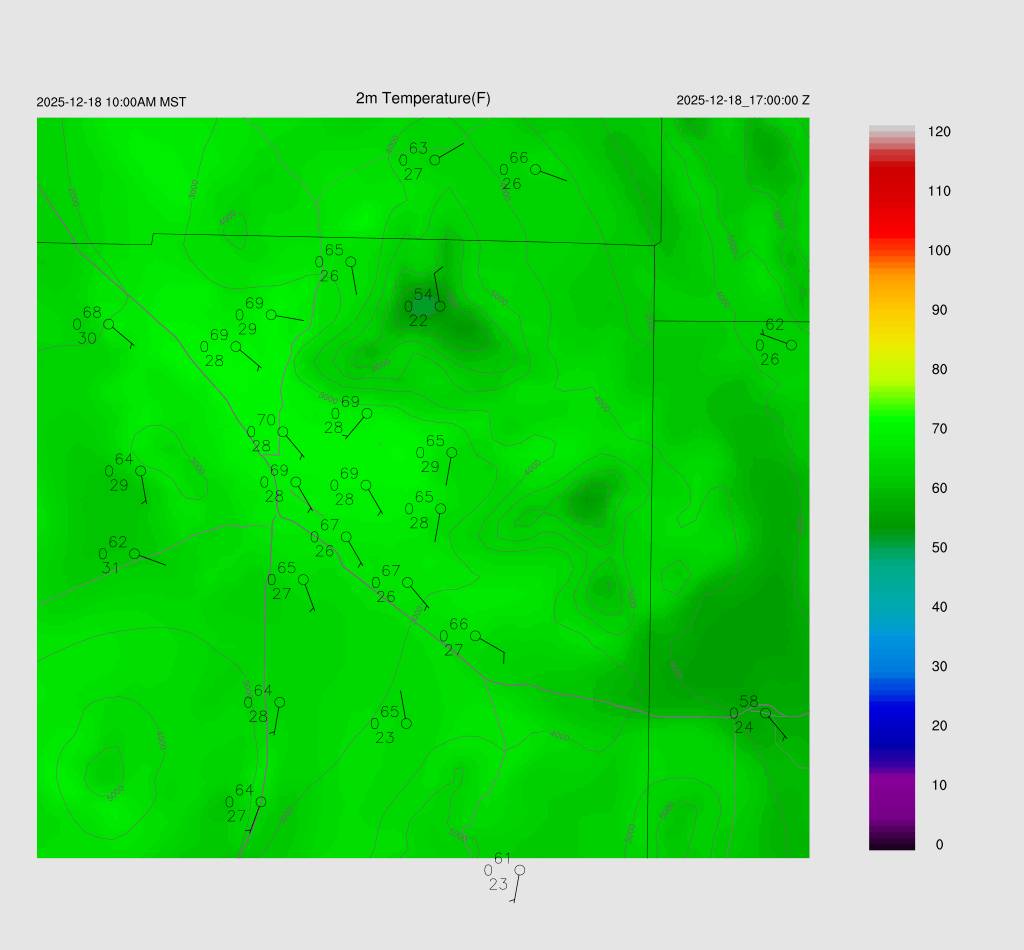Click the 10:00AM MST local timestamp
Screen dimensions: 1024x950
[x=111, y=102]
